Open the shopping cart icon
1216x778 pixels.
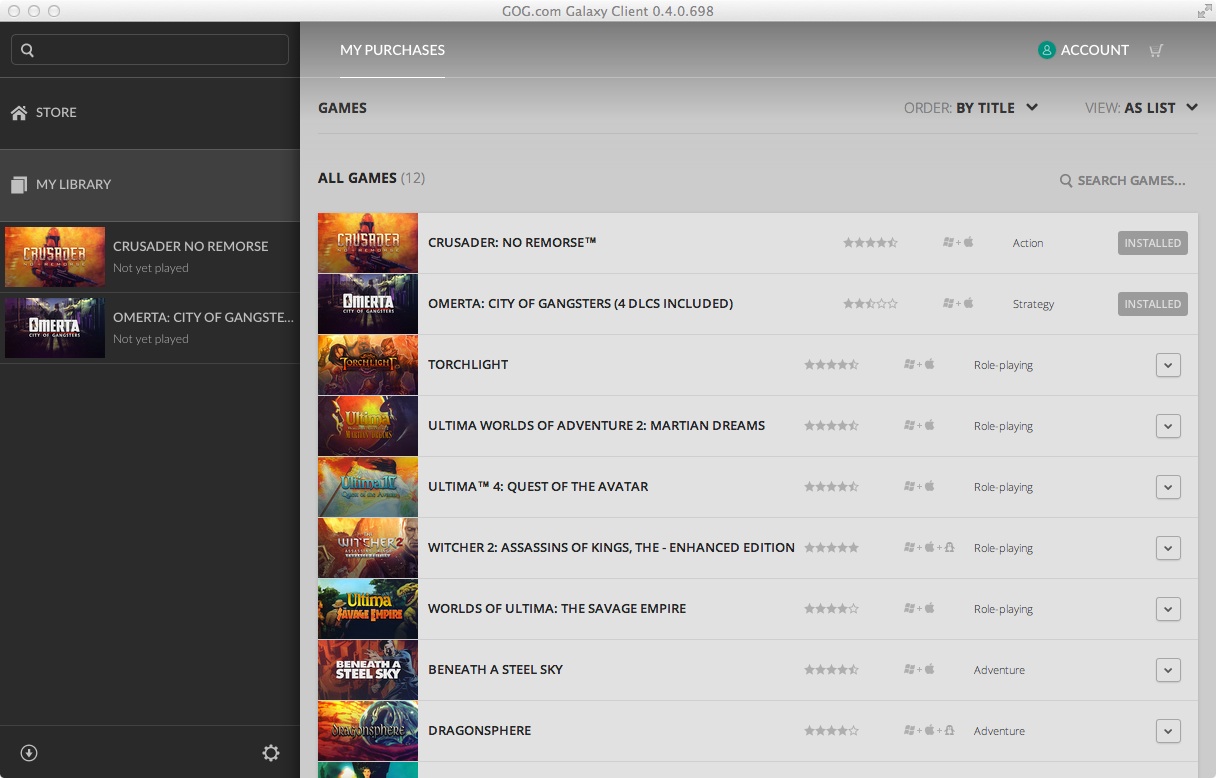click(x=1156, y=50)
